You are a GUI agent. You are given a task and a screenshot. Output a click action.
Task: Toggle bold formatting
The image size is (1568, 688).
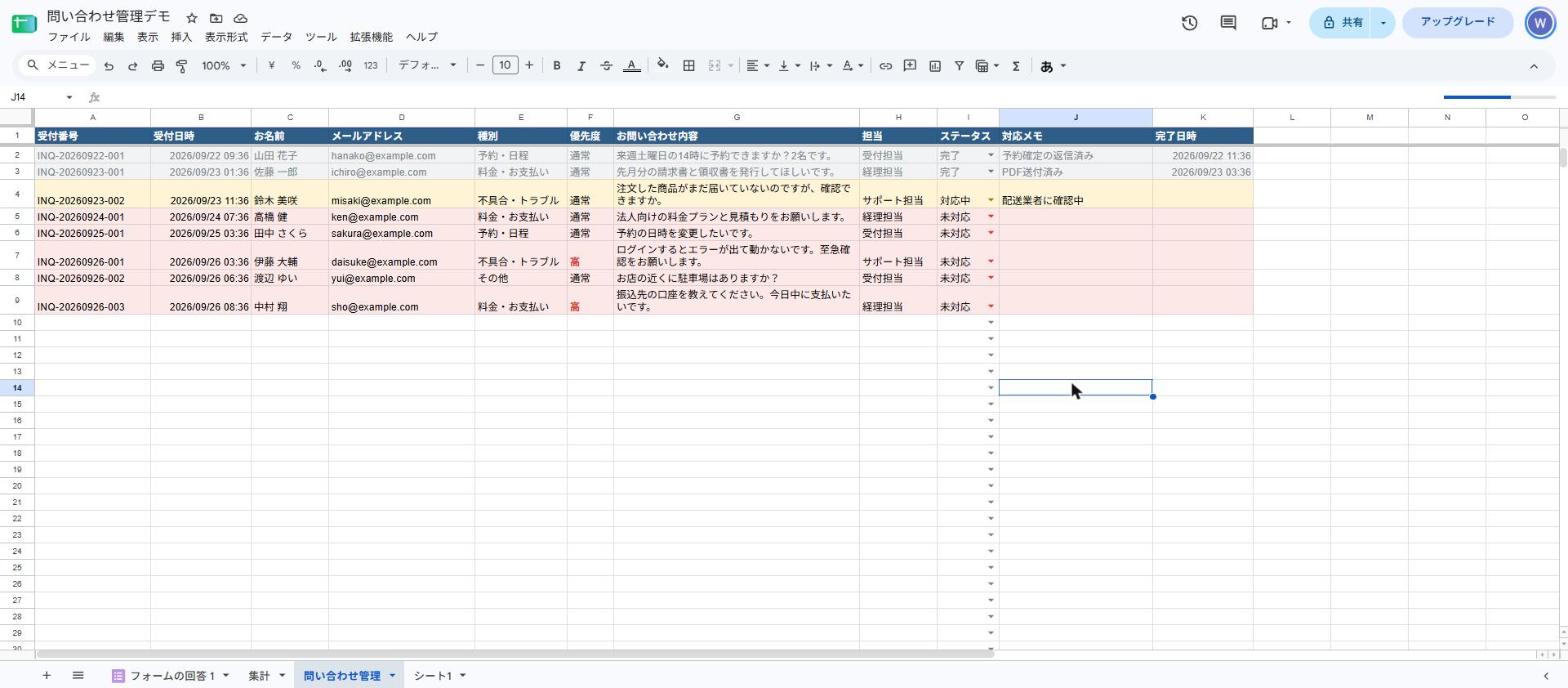557,66
